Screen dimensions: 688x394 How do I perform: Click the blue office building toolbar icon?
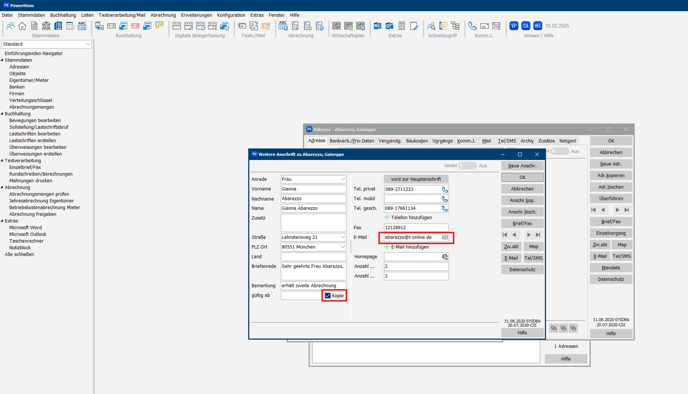(x=58, y=26)
